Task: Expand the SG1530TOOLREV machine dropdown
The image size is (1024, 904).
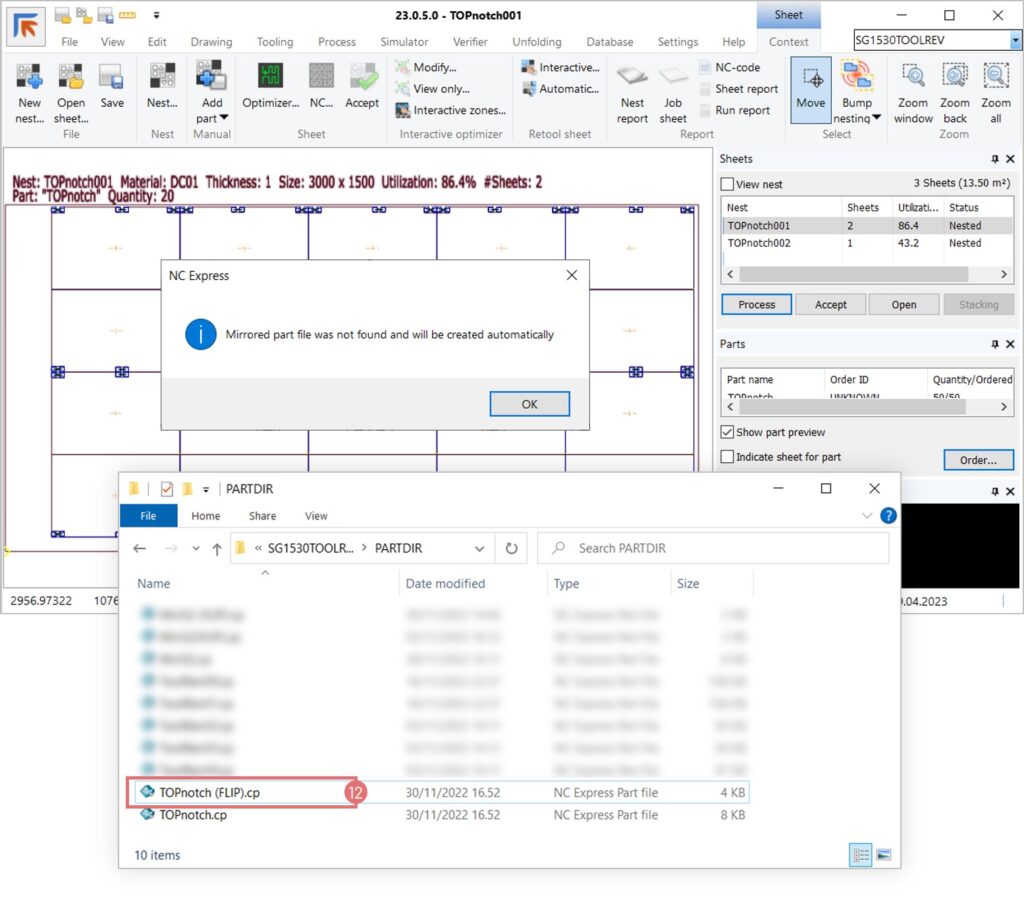Action: (x=1016, y=40)
